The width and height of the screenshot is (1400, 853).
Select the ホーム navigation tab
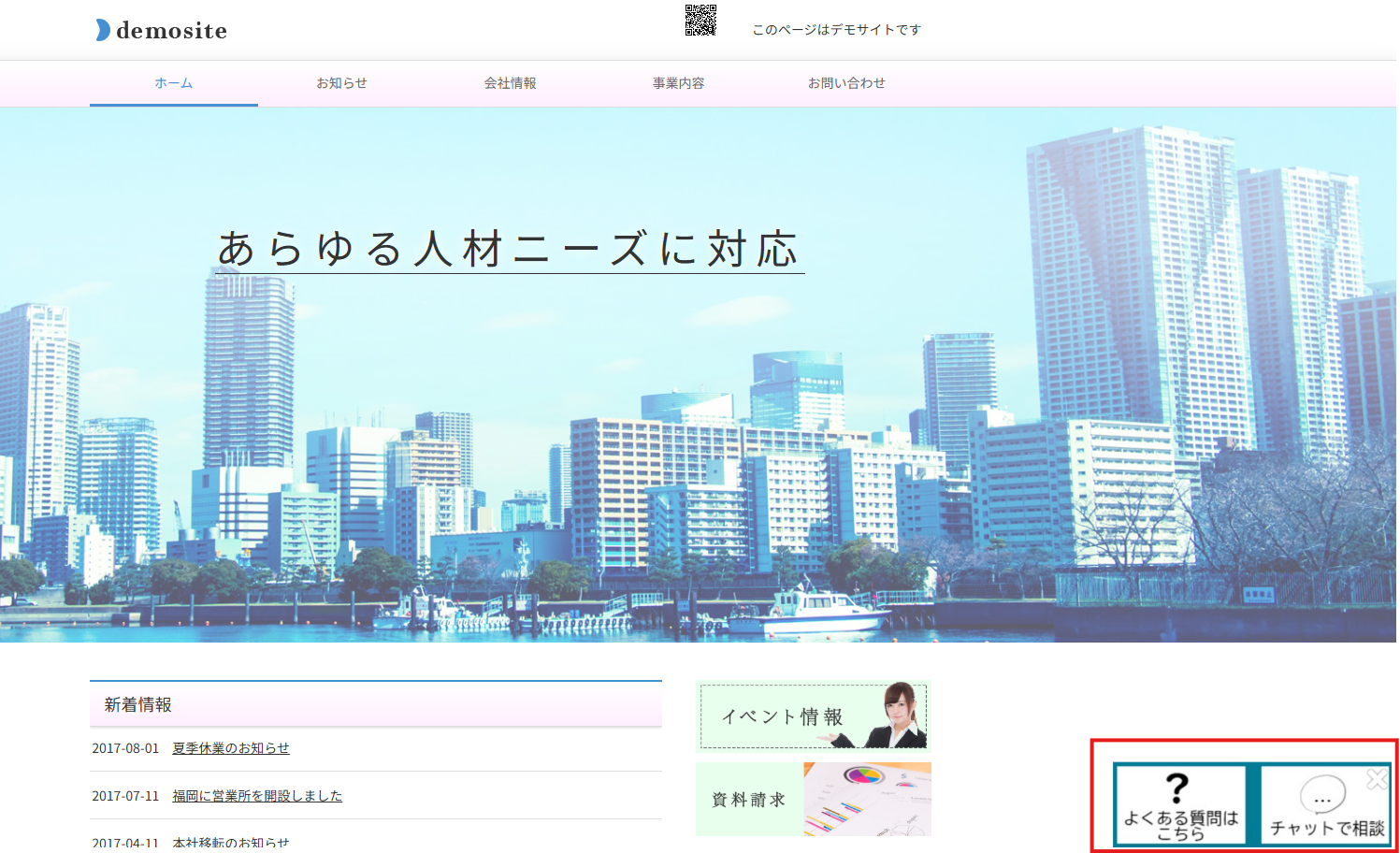(x=174, y=83)
